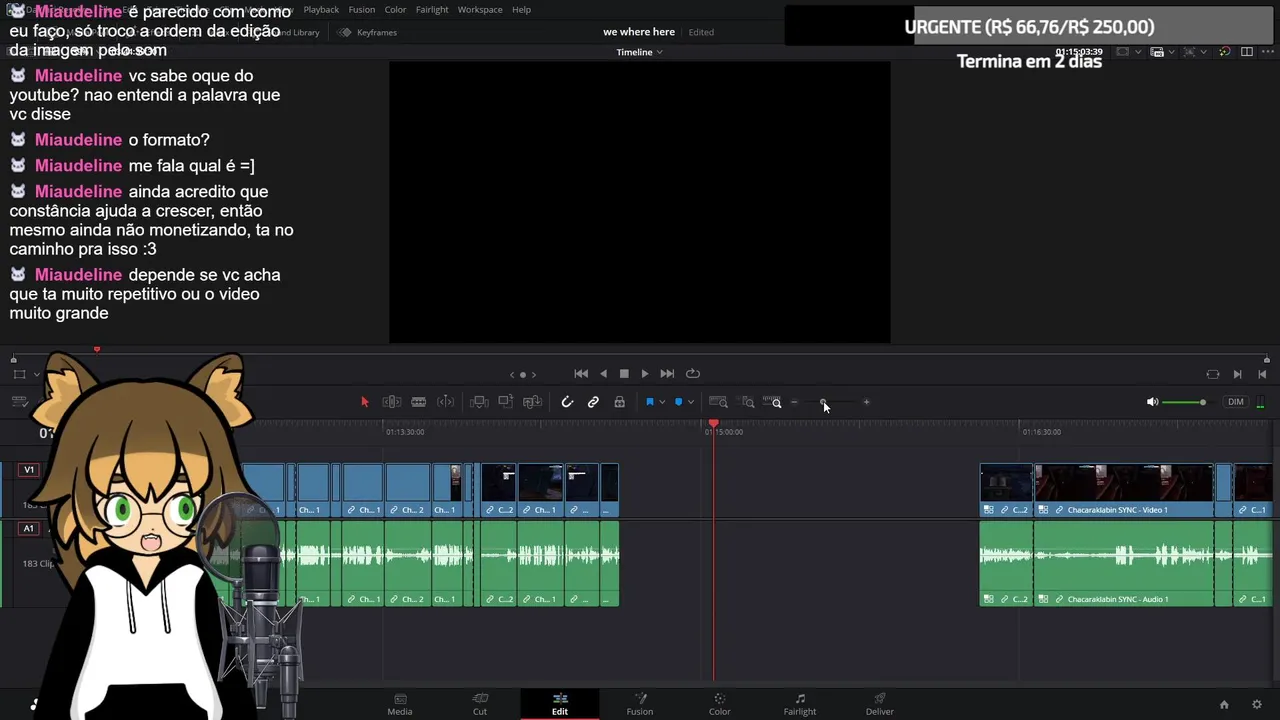This screenshot has width=1280, height=720.
Task: Open the Fairlight menu in the menu bar
Action: click(x=432, y=9)
